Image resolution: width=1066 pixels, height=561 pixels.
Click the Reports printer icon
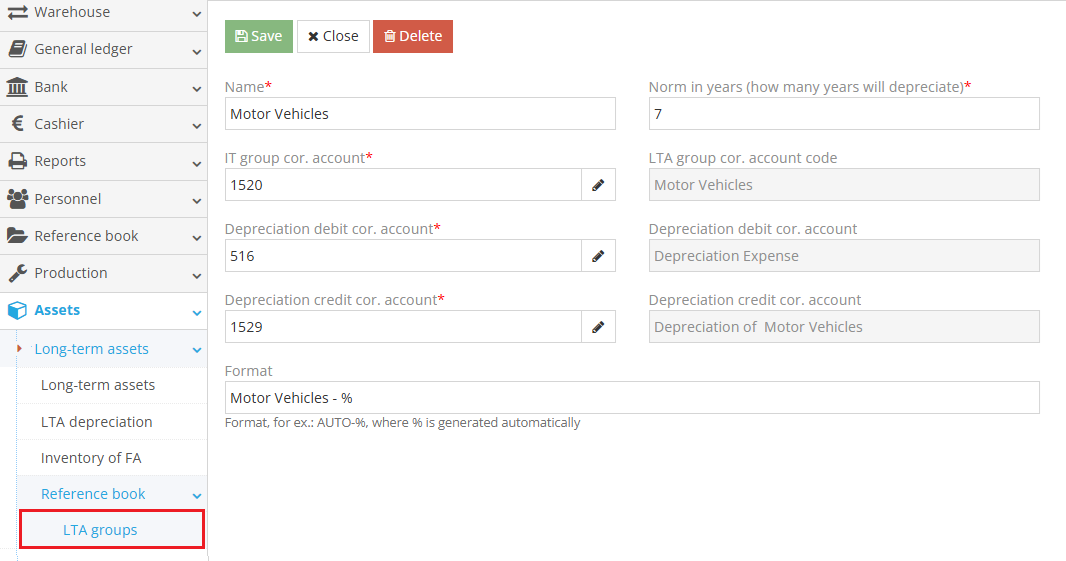click(17, 161)
